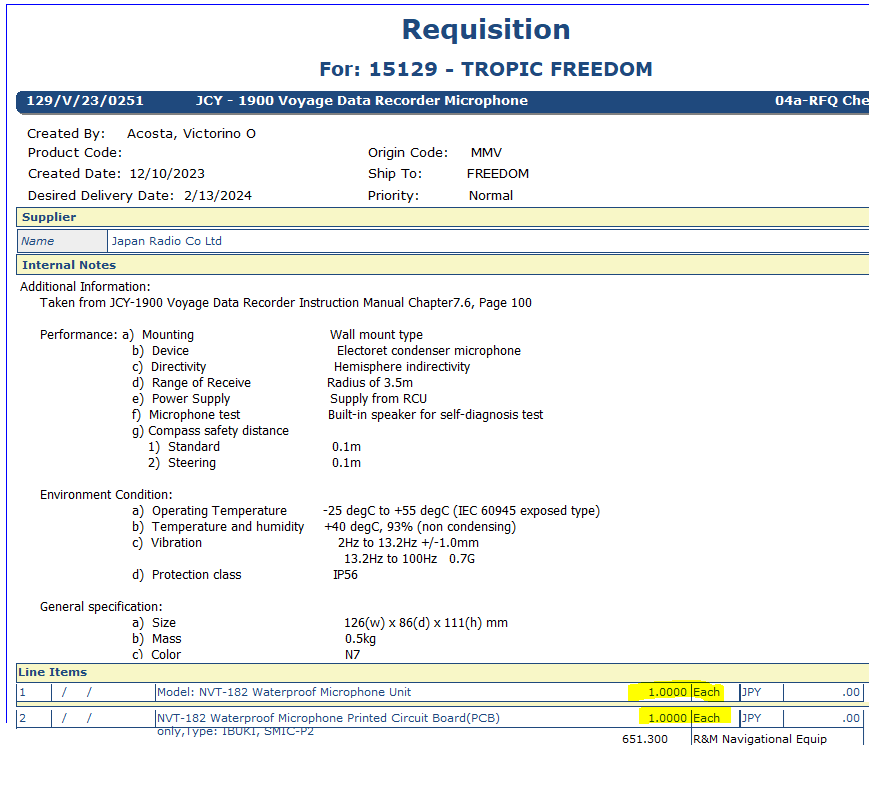This screenshot has height=799, width=869.
Task: Select supplier name Japan Radio Co Ltd
Action: point(166,241)
